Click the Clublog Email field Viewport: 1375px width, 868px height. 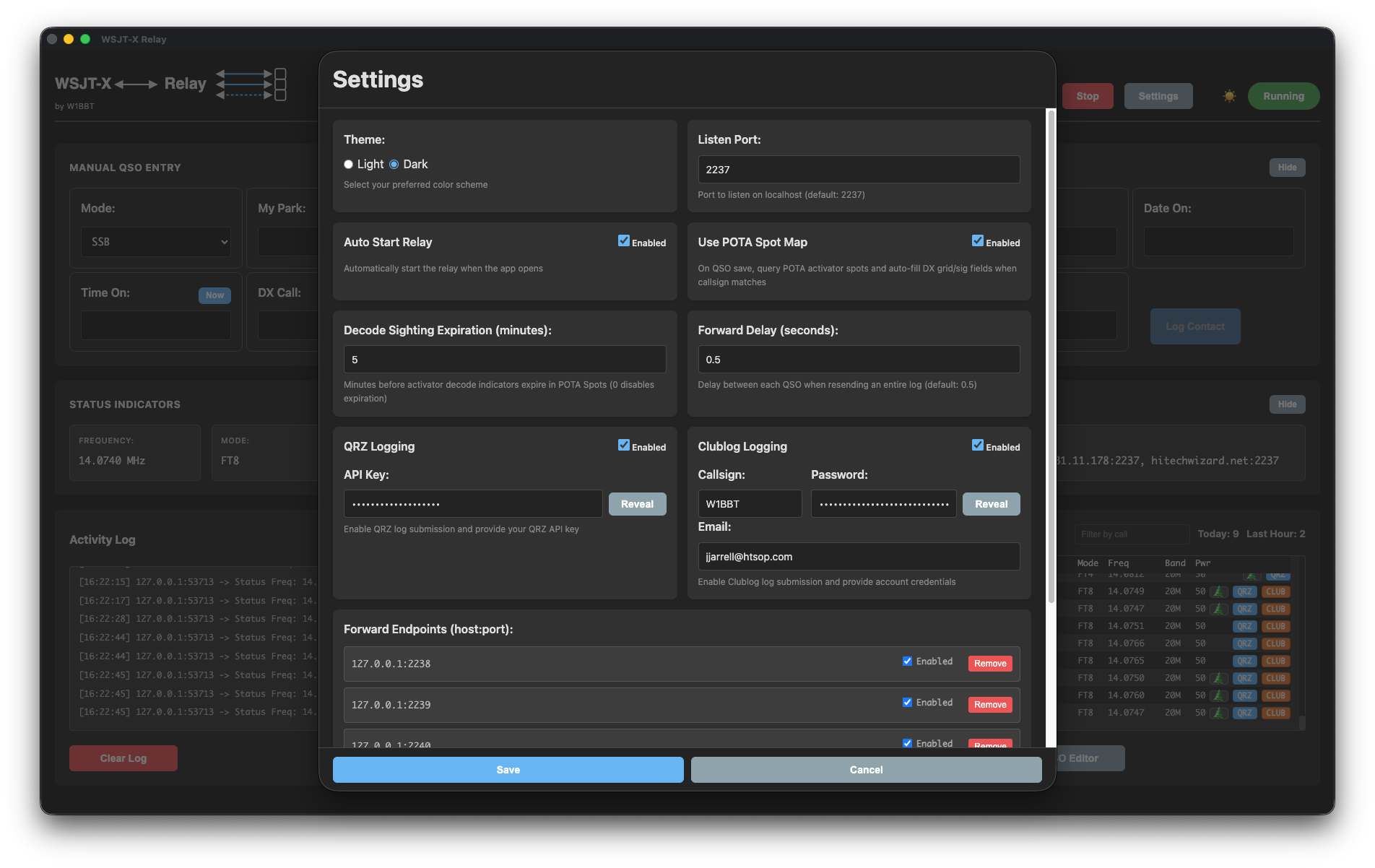click(858, 557)
